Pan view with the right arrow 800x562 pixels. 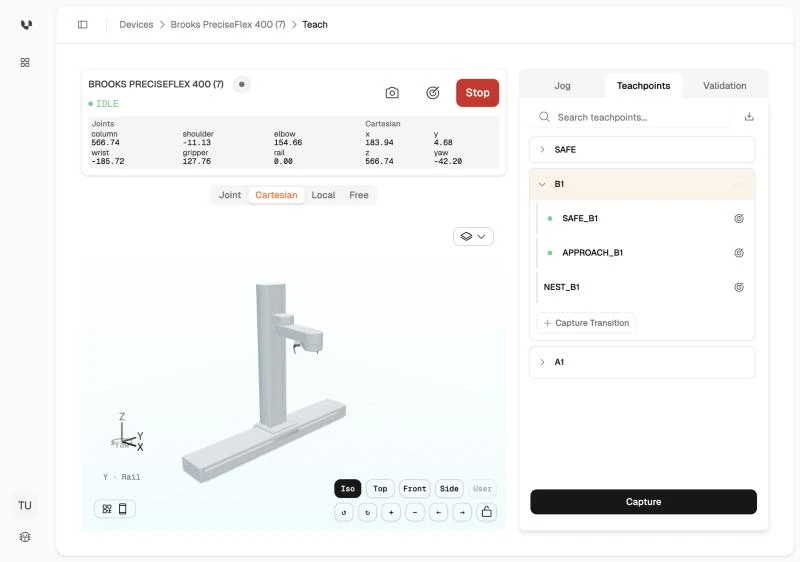[x=462, y=512]
